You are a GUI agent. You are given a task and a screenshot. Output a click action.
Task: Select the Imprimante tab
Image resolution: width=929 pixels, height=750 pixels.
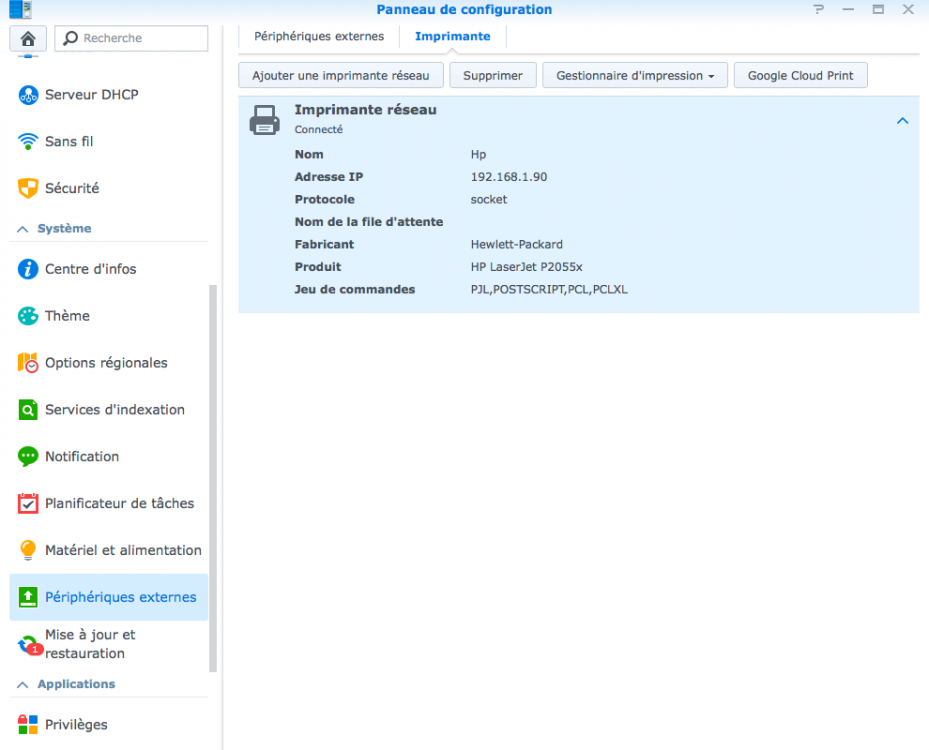[453, 36]
